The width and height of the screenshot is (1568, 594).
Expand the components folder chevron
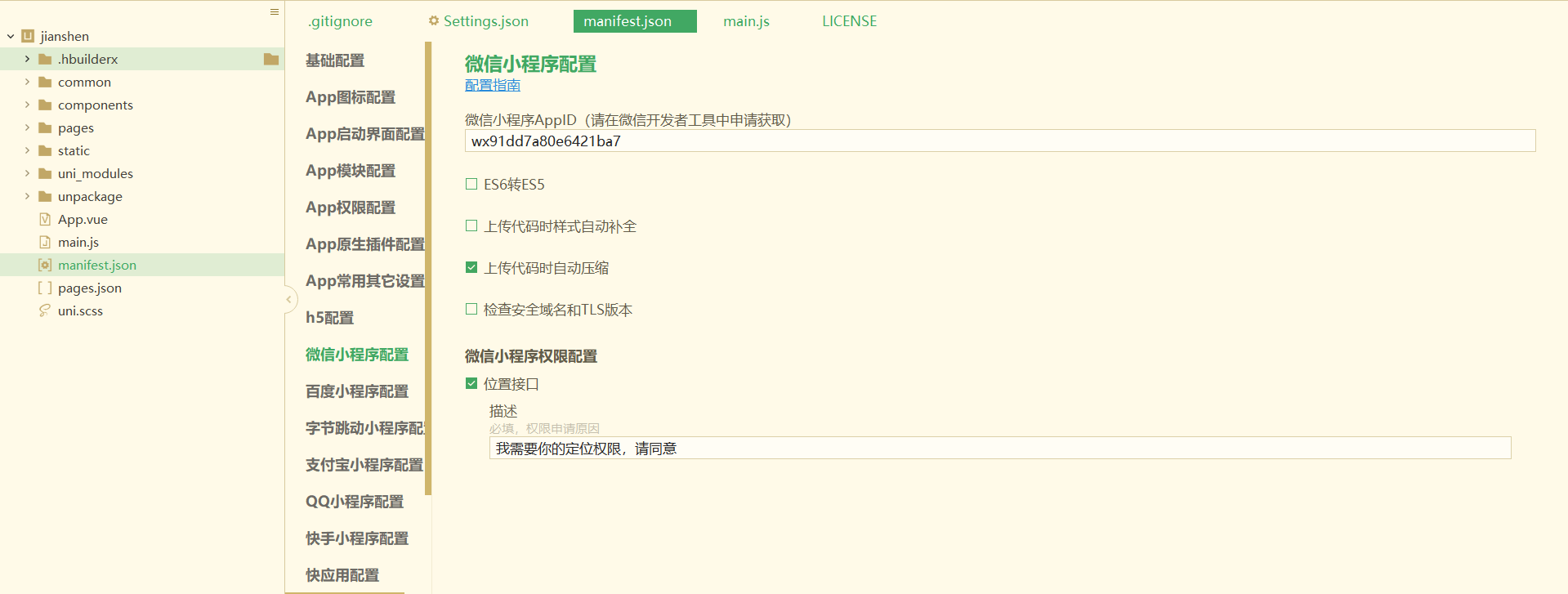[x=27, y=105]
